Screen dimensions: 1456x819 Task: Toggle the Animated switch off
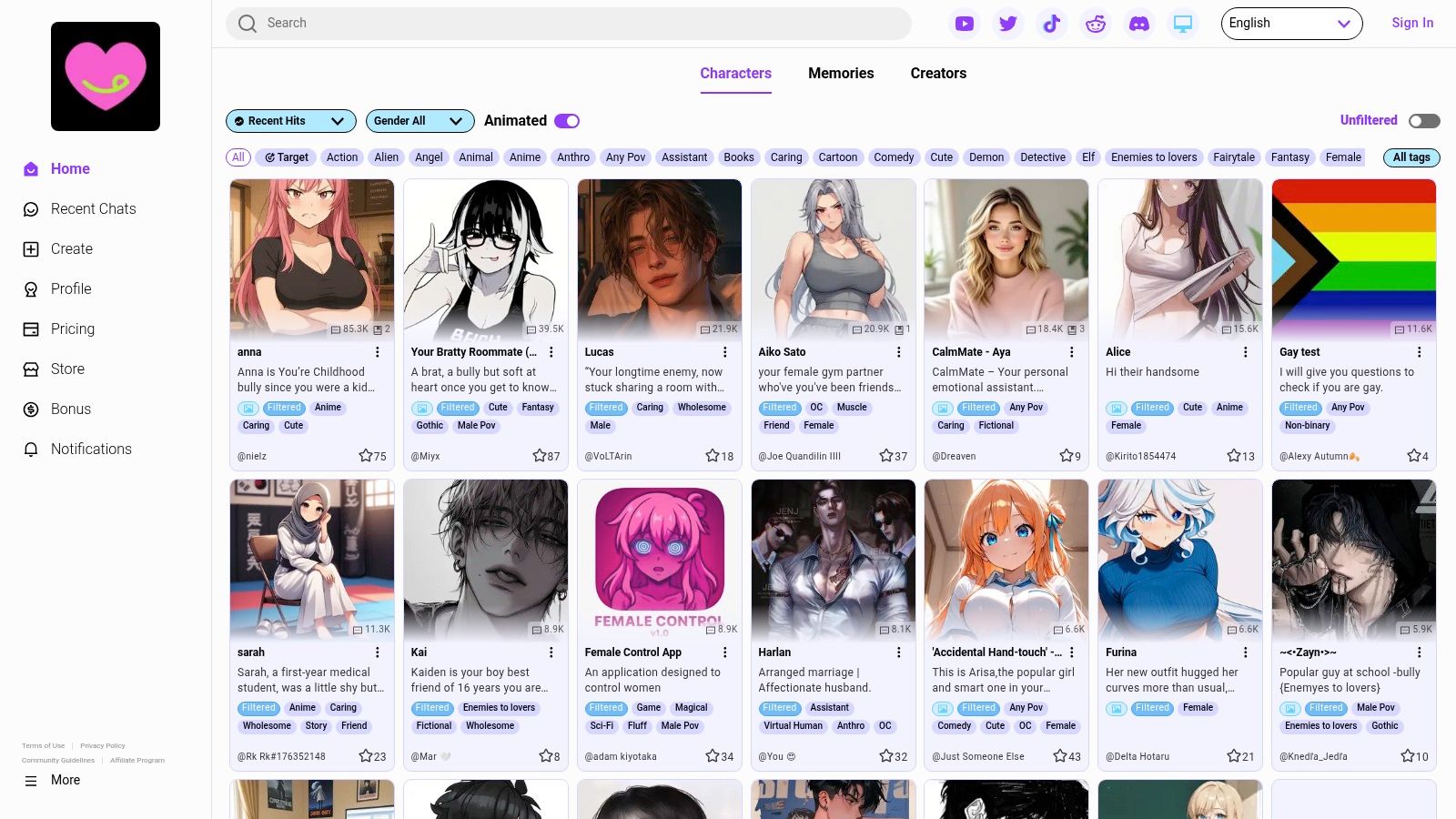pos(567,121)
